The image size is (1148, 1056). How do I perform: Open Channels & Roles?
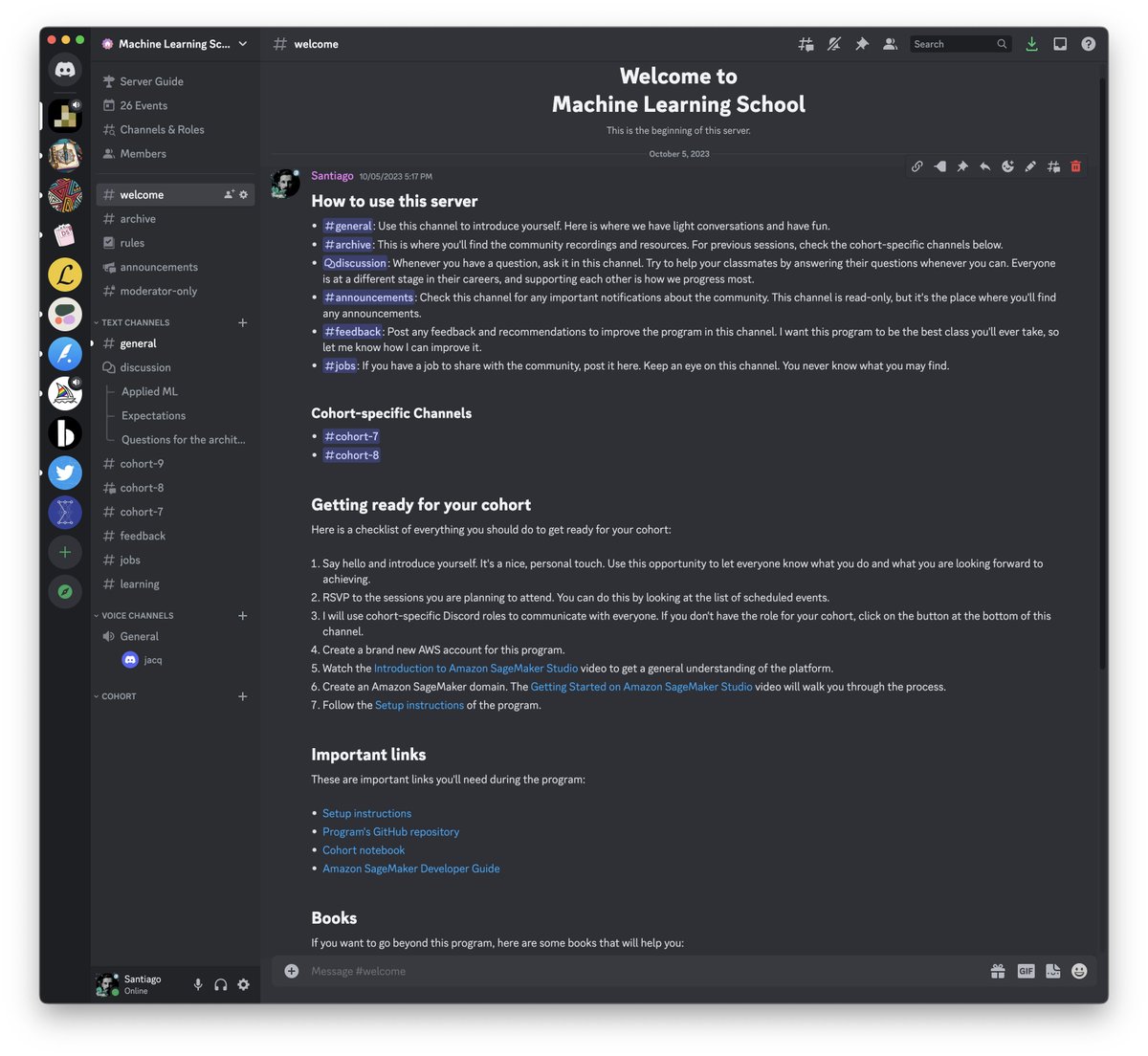tap(175, 129)
